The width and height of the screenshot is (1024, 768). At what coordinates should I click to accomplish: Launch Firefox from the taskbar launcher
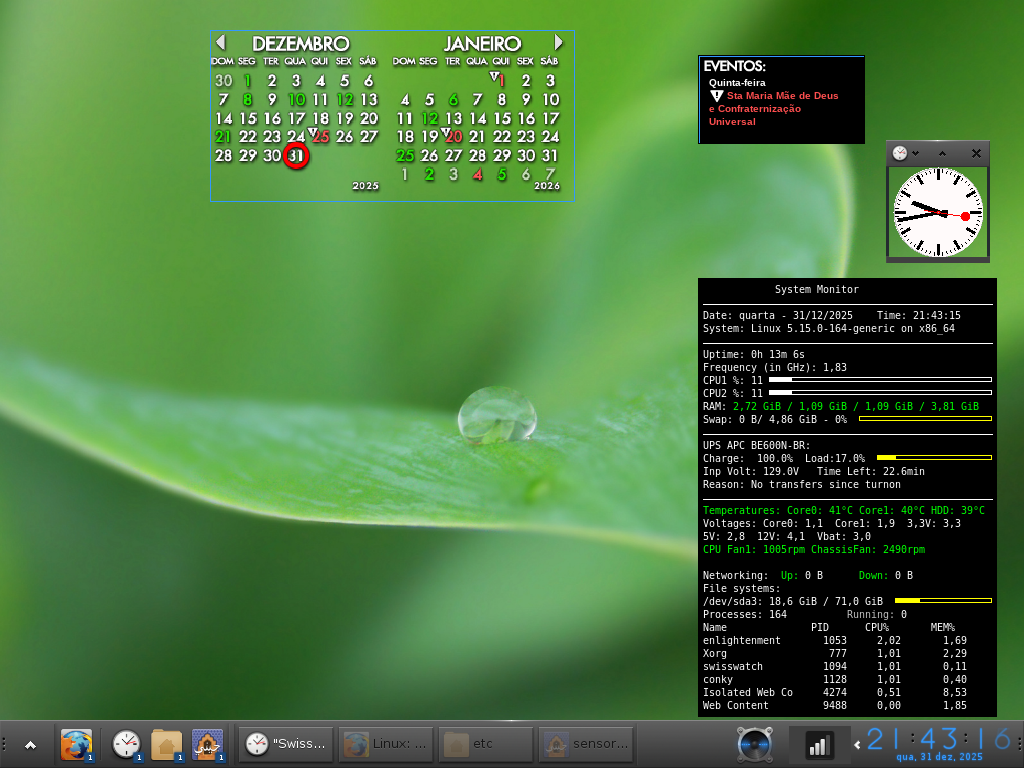[76, 745]
